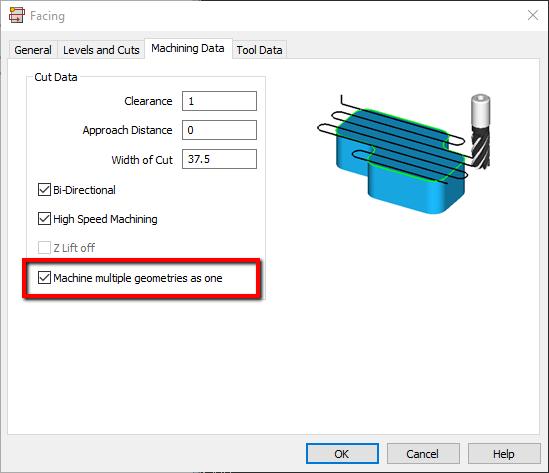This screenshot has width=549, height=473.
Task: Select the Machining Data tab
Action: (x=188, y=48)
